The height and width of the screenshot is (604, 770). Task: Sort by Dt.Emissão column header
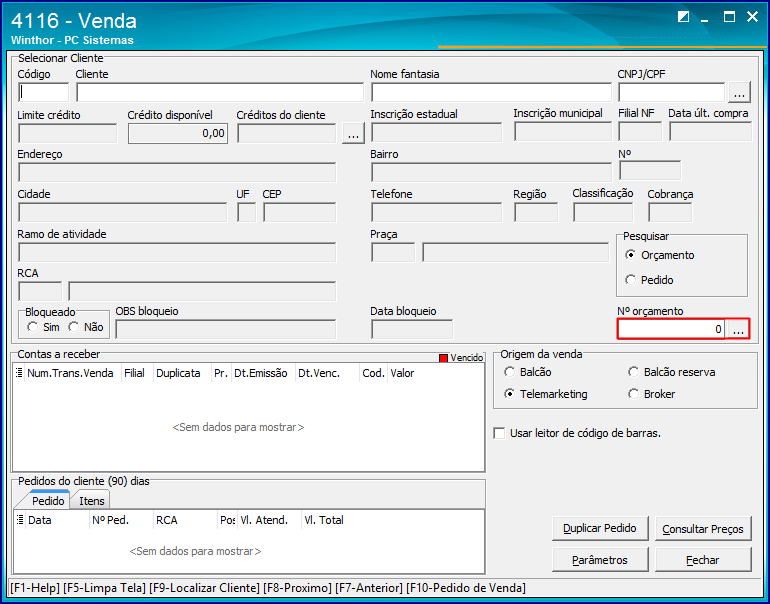[261, 373]
